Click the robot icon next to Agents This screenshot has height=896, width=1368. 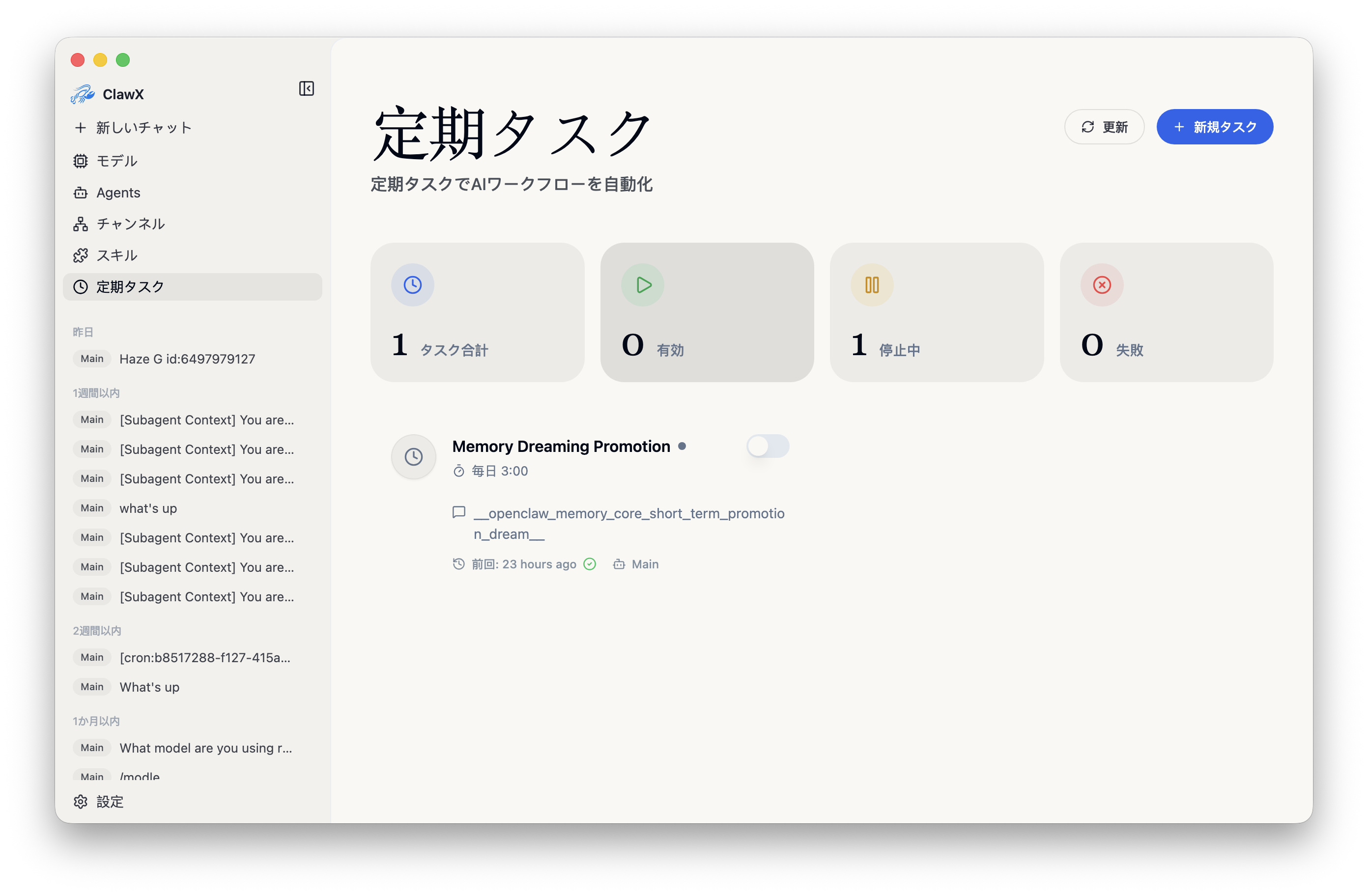coord(81,193)
